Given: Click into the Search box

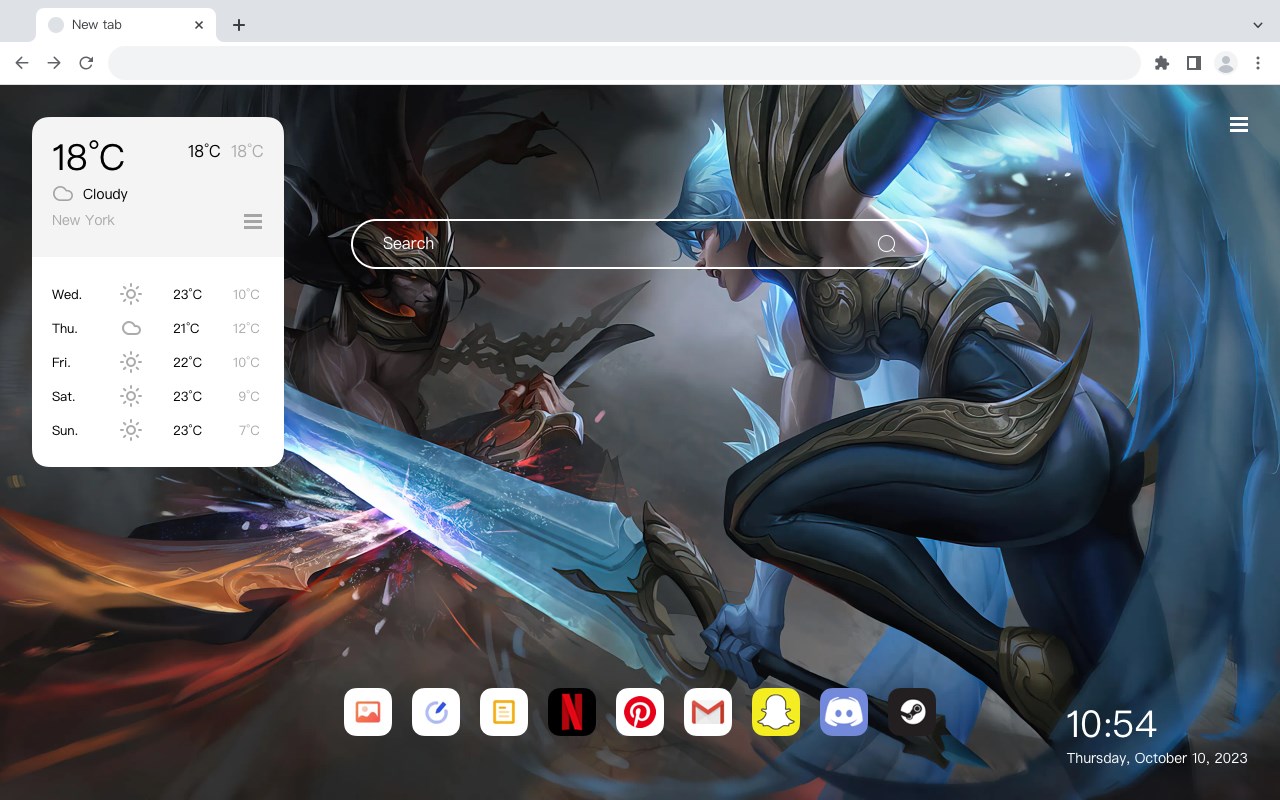Looking at the screenshot, I should coord(640,244).
